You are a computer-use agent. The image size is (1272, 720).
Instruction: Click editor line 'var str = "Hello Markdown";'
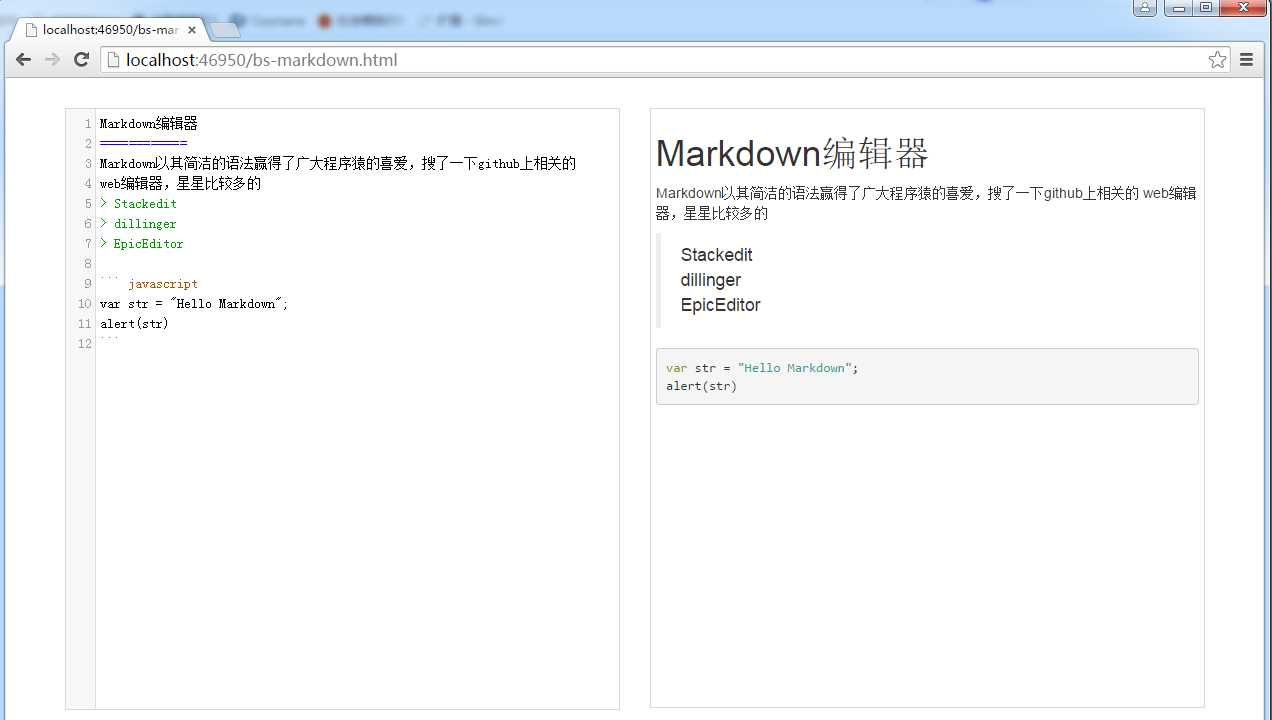tap(194, 304)
